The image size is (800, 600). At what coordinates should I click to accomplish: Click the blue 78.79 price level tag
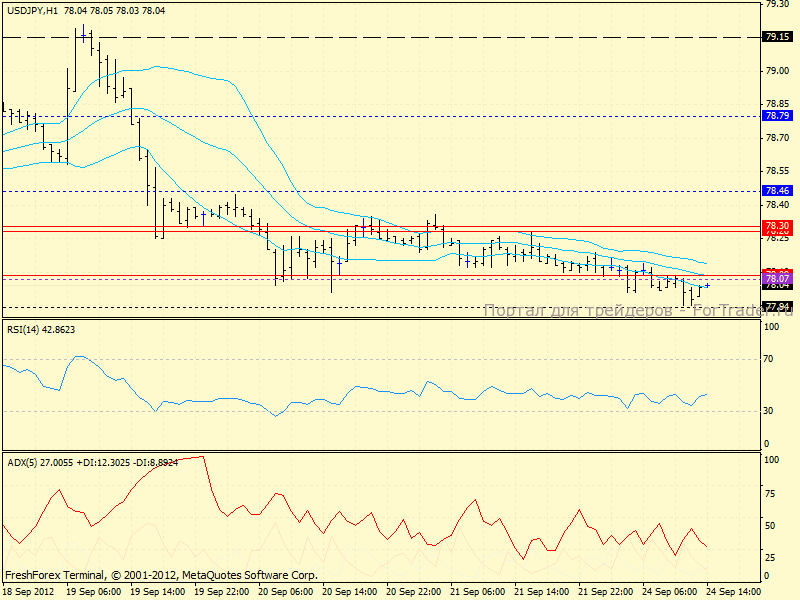(777, 116)
